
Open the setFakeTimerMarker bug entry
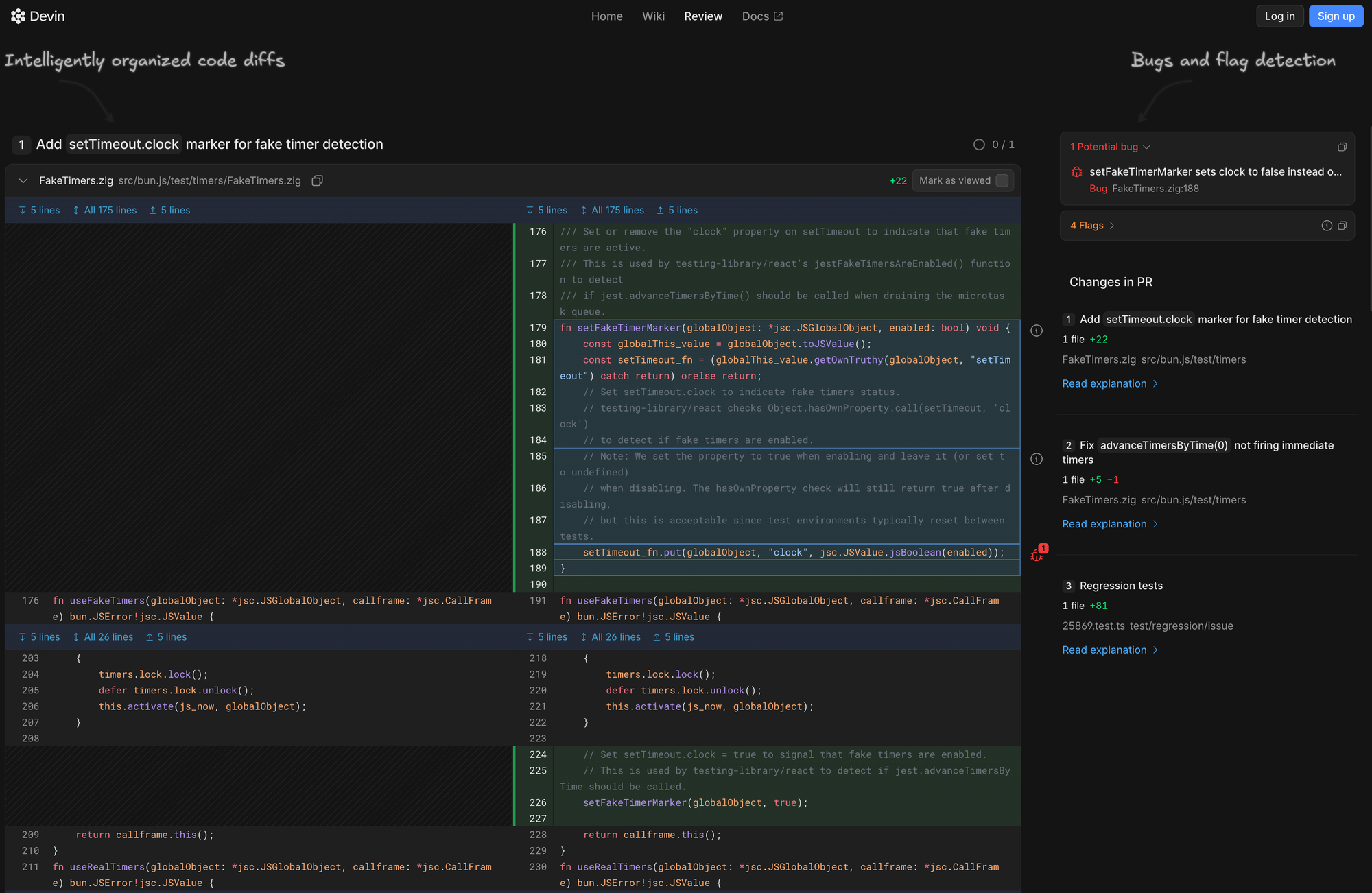point(1214,172)
